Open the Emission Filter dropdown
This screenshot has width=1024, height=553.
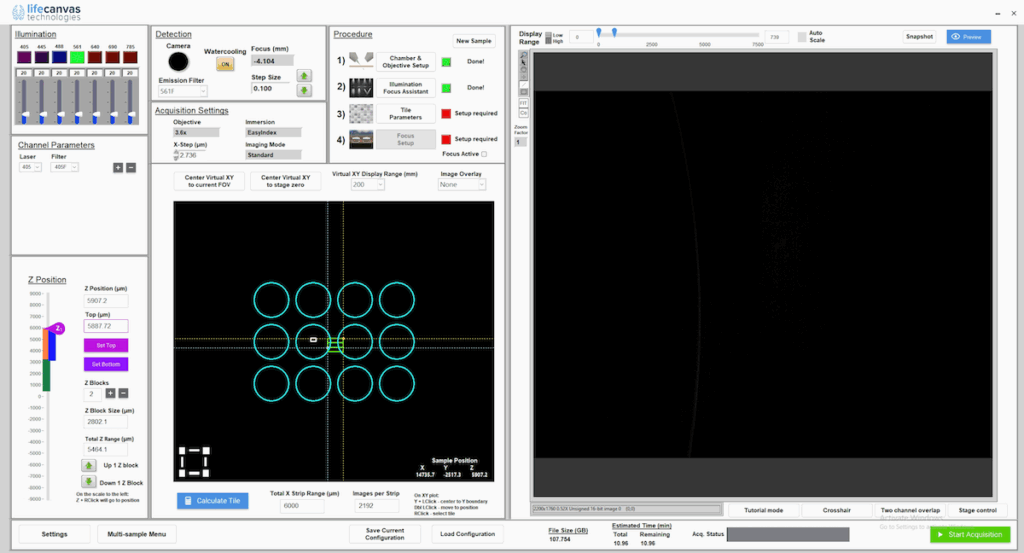pos(183,92)
